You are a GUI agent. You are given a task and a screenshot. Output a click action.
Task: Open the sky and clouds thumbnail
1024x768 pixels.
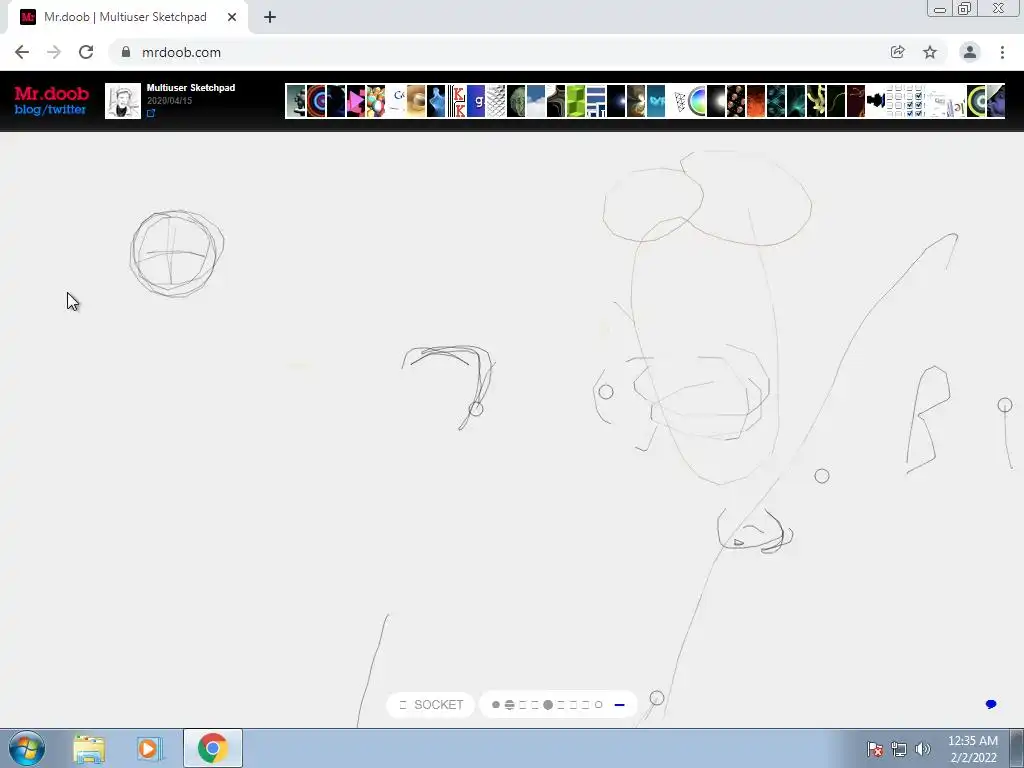536,101
